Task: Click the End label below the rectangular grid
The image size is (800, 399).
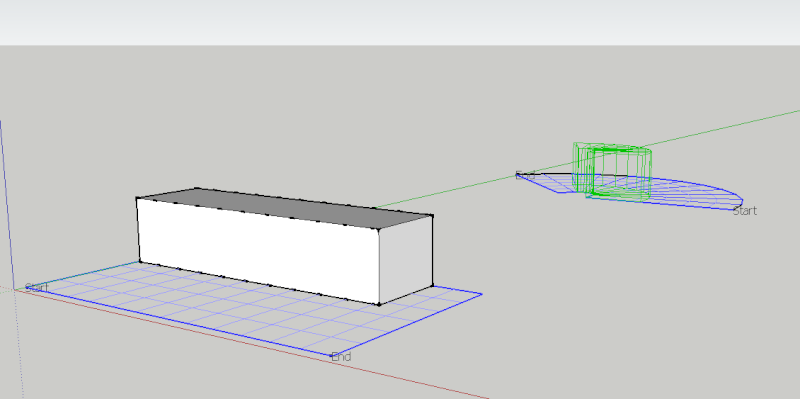Action: (341, 357)
